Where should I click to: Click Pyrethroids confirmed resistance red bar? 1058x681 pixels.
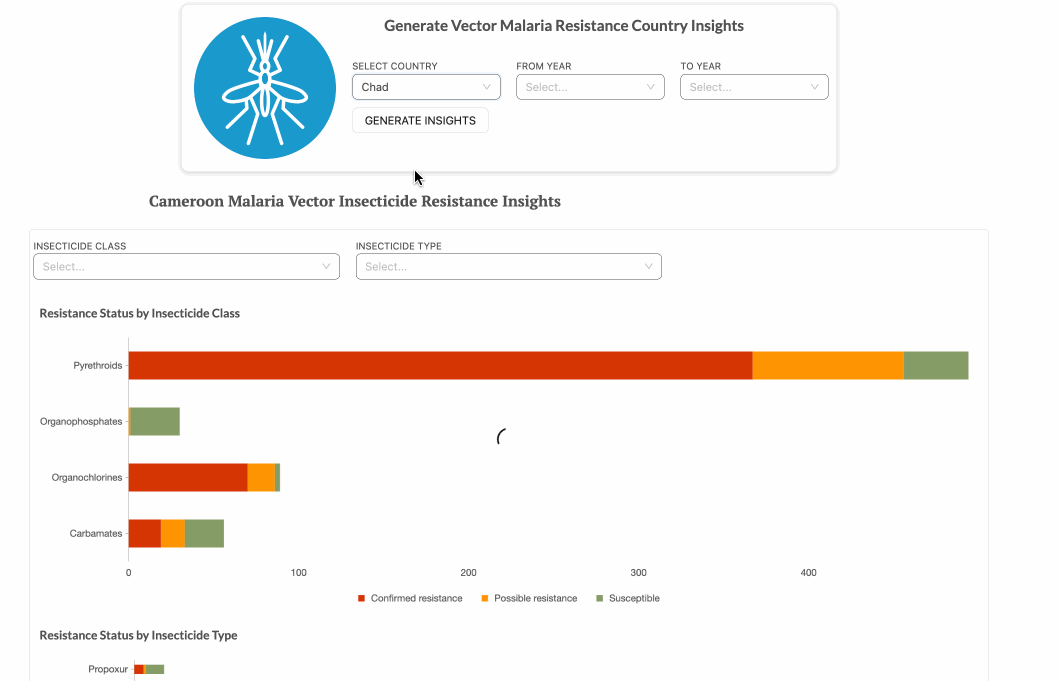click(440, 365)
